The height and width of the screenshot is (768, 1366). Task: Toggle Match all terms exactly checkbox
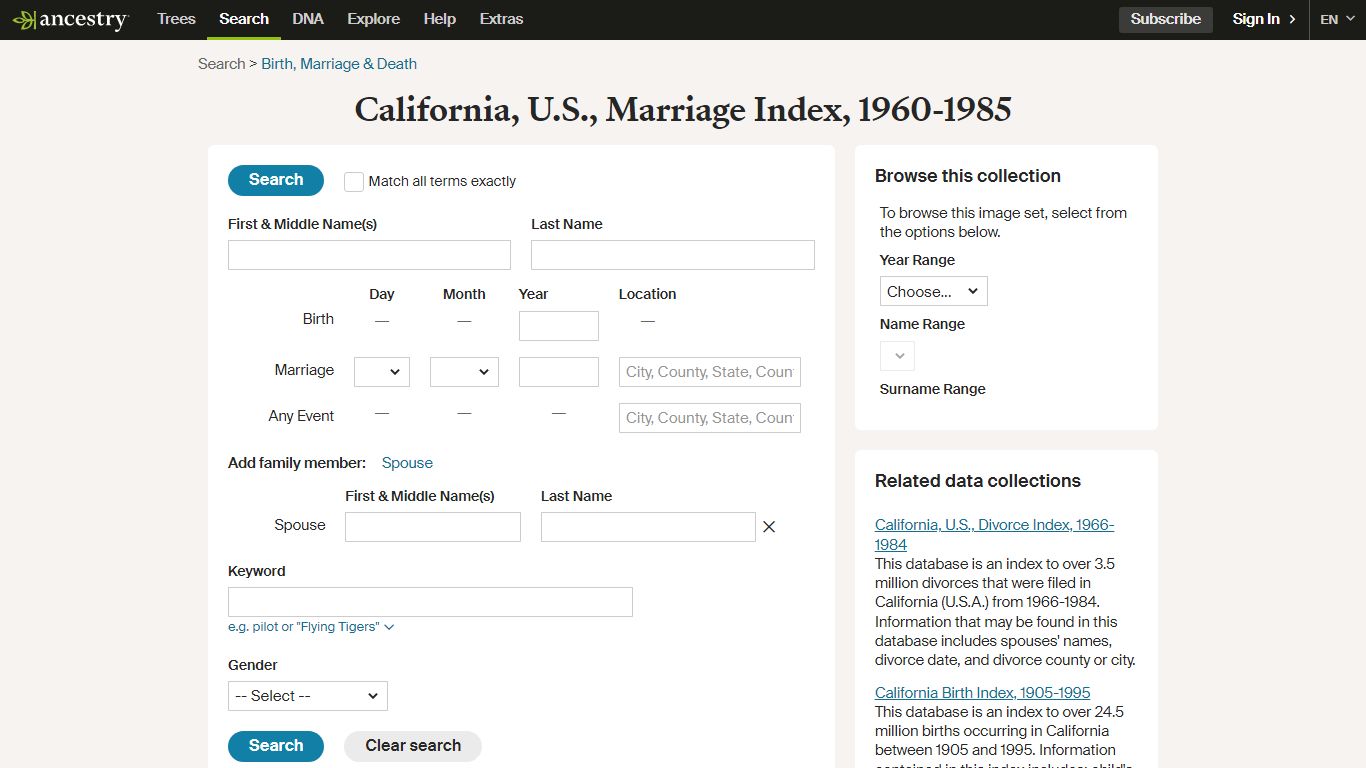click(354, 182)
